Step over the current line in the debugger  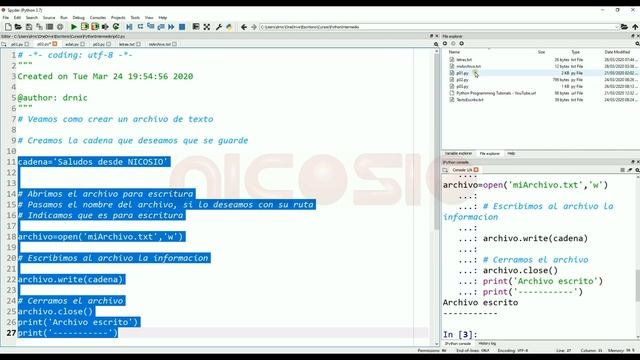click(140, 27)
